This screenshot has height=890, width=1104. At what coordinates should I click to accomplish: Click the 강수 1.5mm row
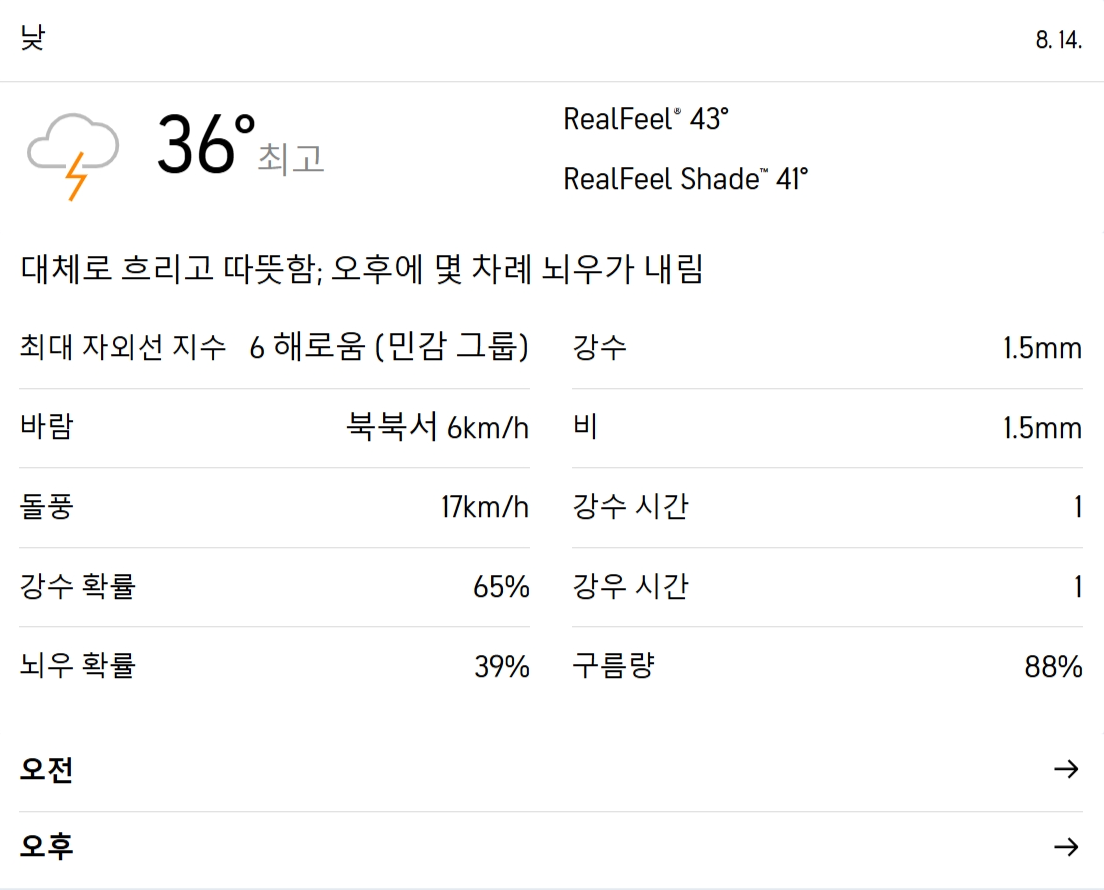(826, 348)
